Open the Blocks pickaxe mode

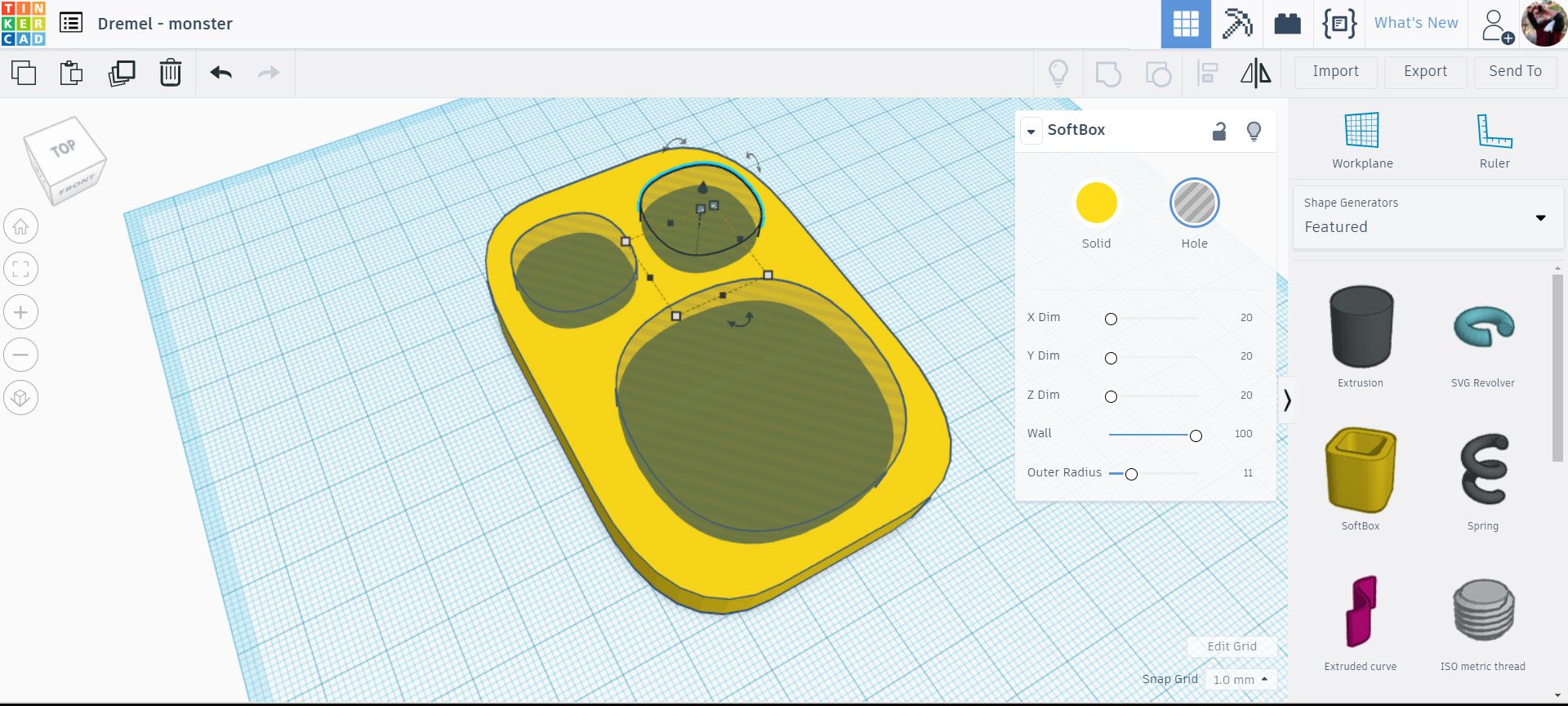click(1237, 24)
